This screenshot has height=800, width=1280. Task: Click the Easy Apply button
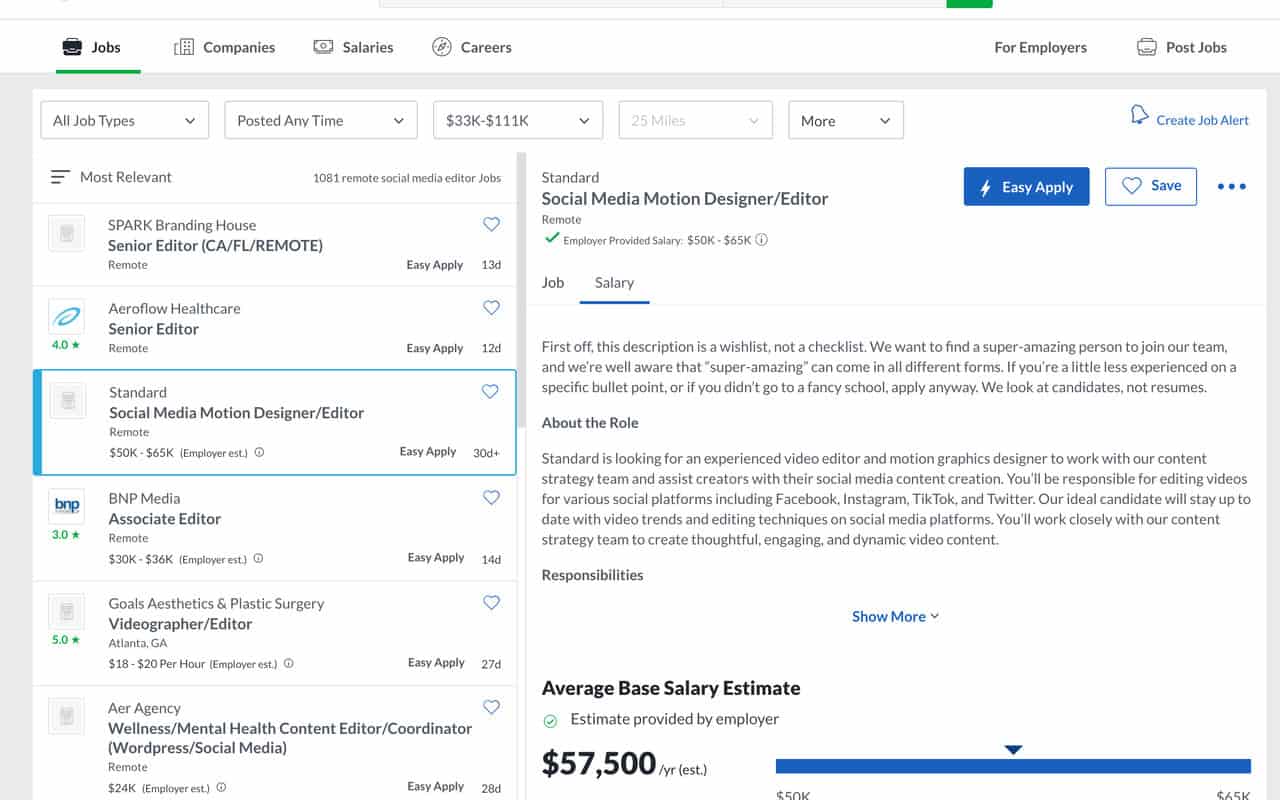[1026, 186]
